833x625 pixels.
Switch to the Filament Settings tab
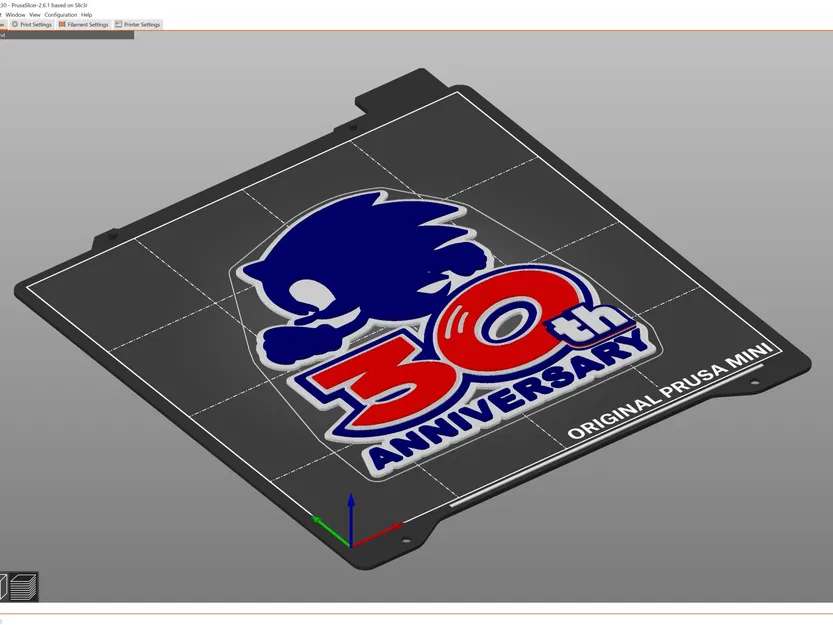88,24
